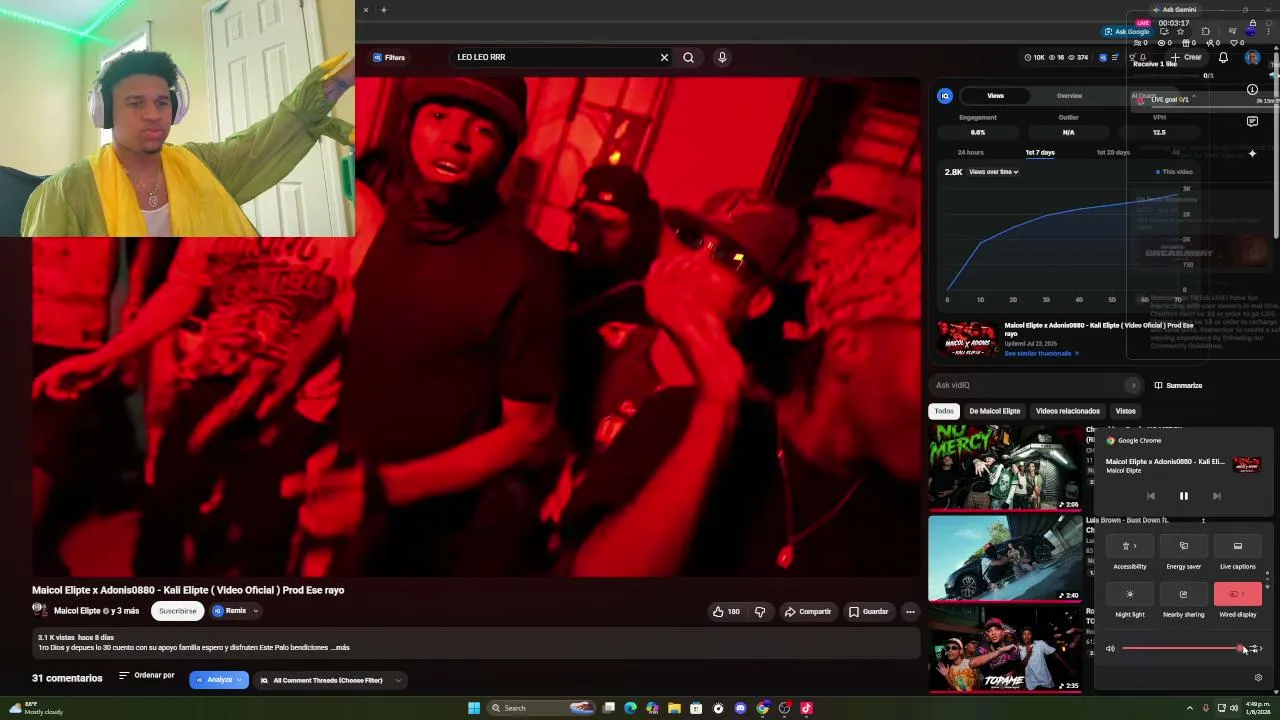This screenshot has width=1280, height=720.
Task: Switch to the Overview tab
Action: pyautogui.click(x=1069, y=96)
